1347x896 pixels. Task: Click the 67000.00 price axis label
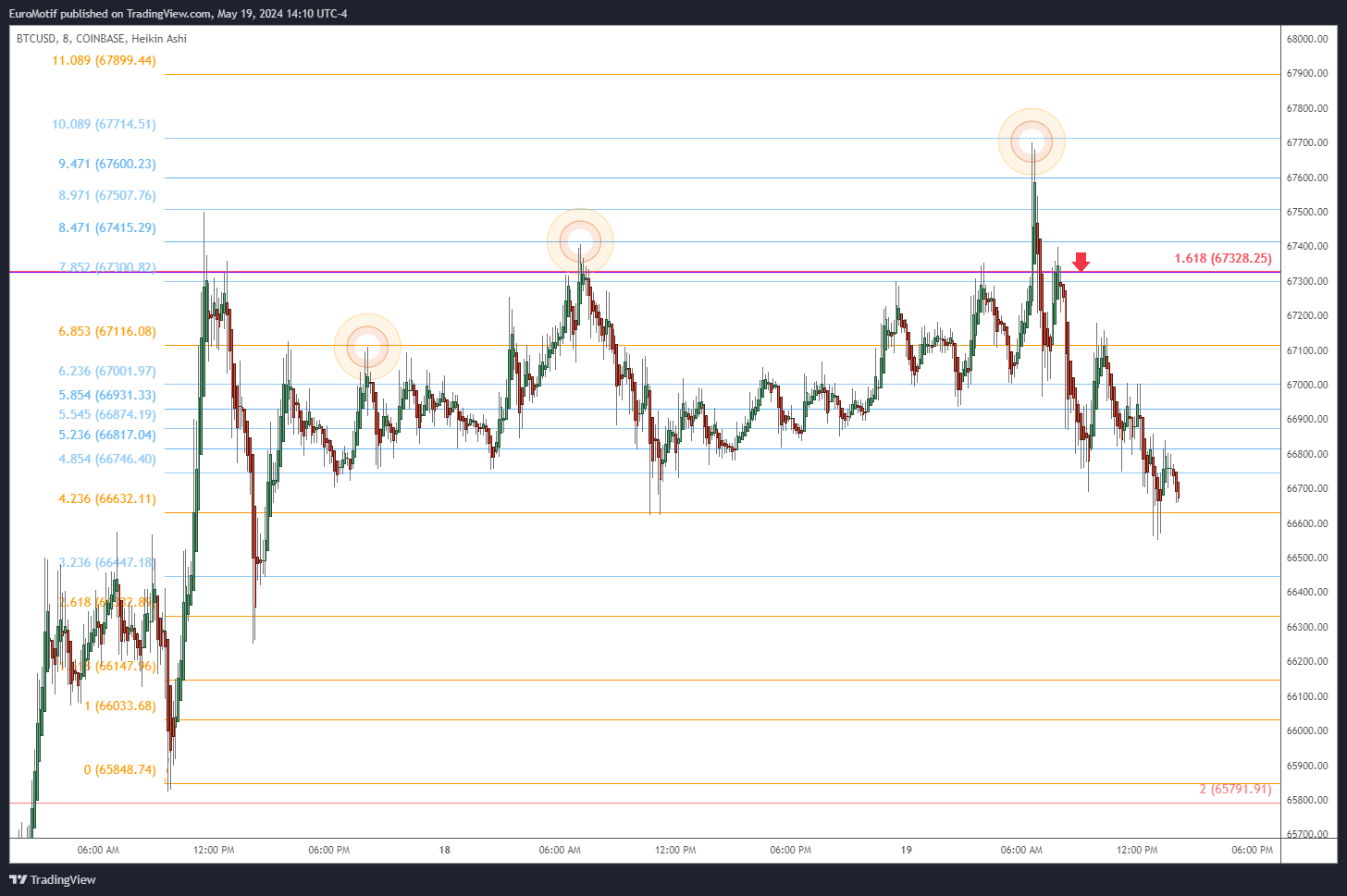click(x=1307, y=385)
